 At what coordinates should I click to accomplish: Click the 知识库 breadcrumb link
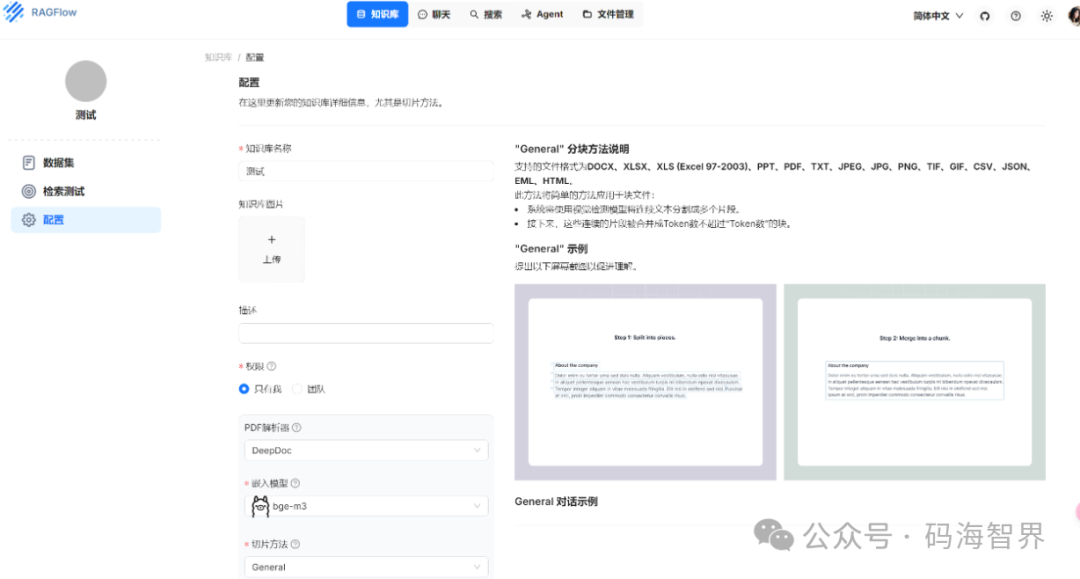(218, 58)
